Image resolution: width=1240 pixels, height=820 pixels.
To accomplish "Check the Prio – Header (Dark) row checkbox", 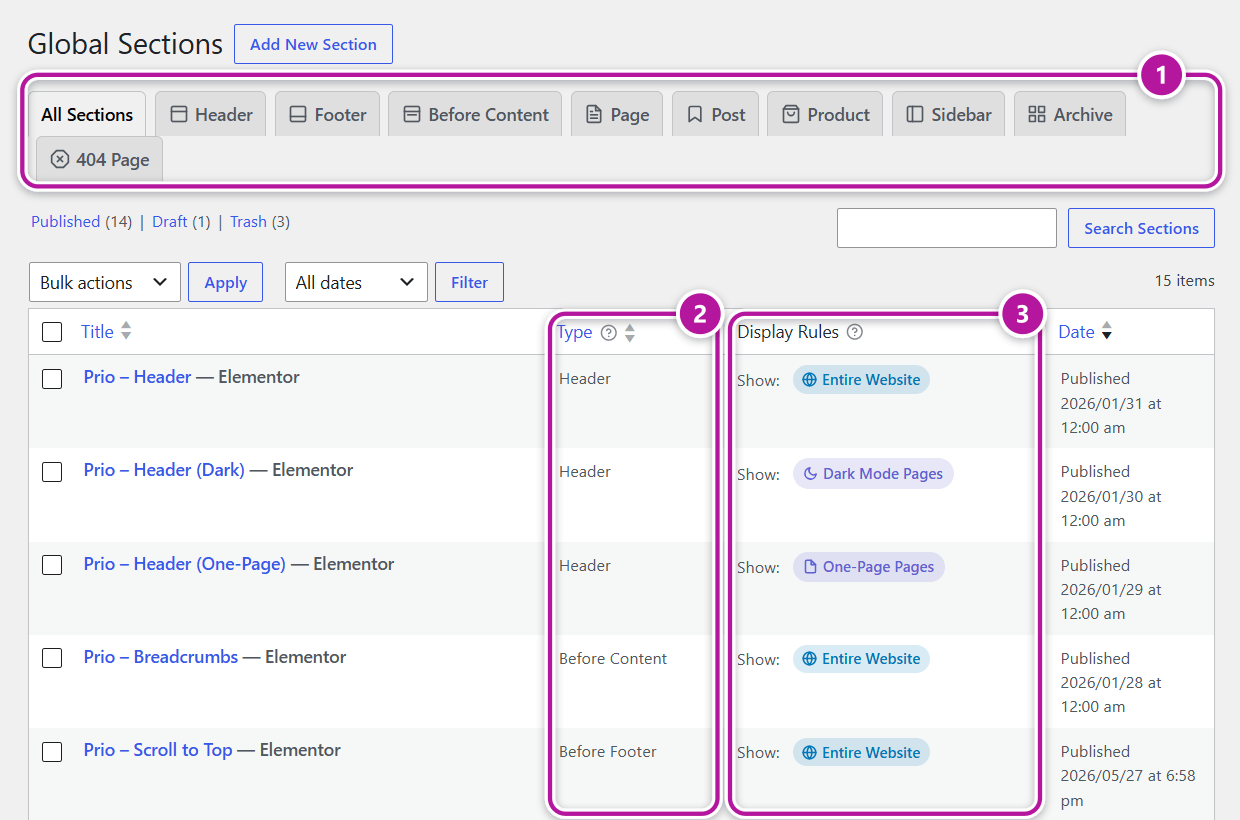I will [52, 472].
